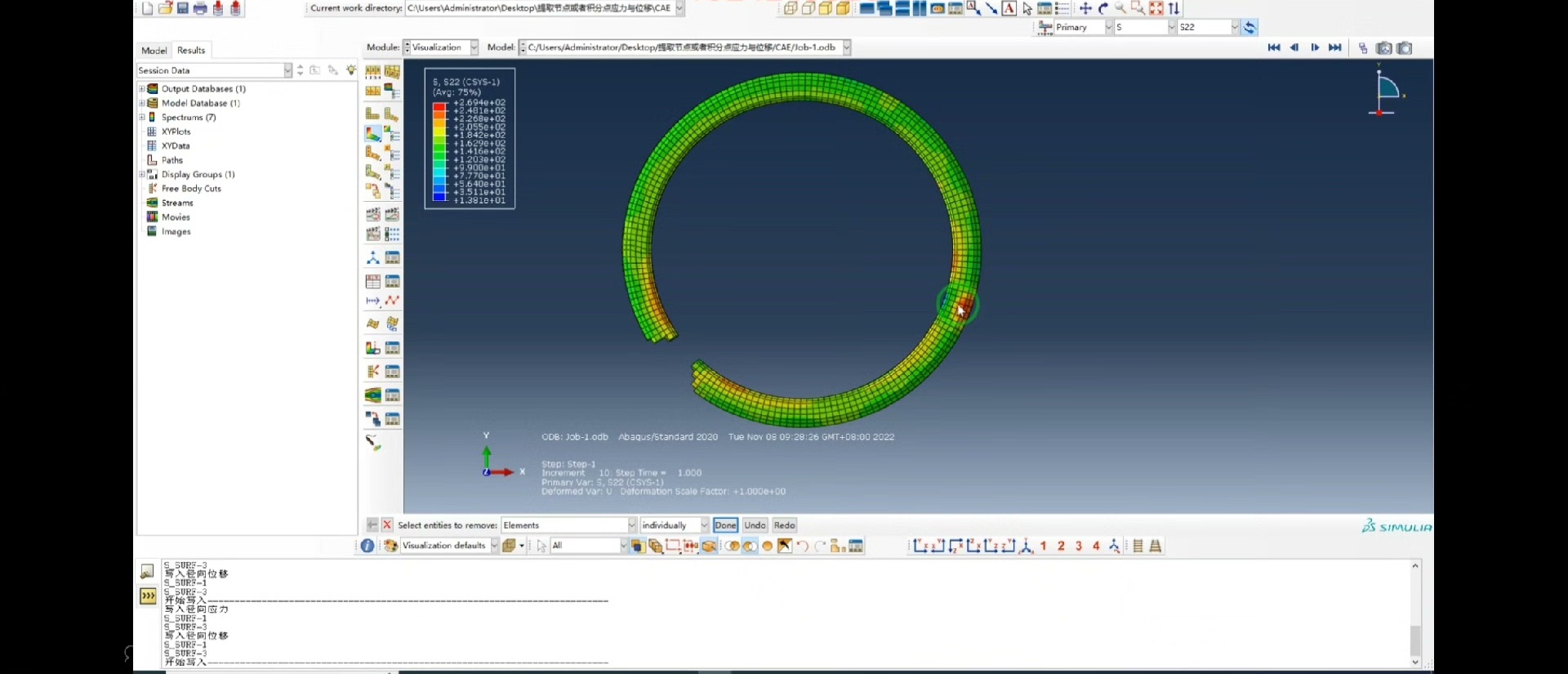Open the 'individually' selection method dropdown

(x=704, y=525)
